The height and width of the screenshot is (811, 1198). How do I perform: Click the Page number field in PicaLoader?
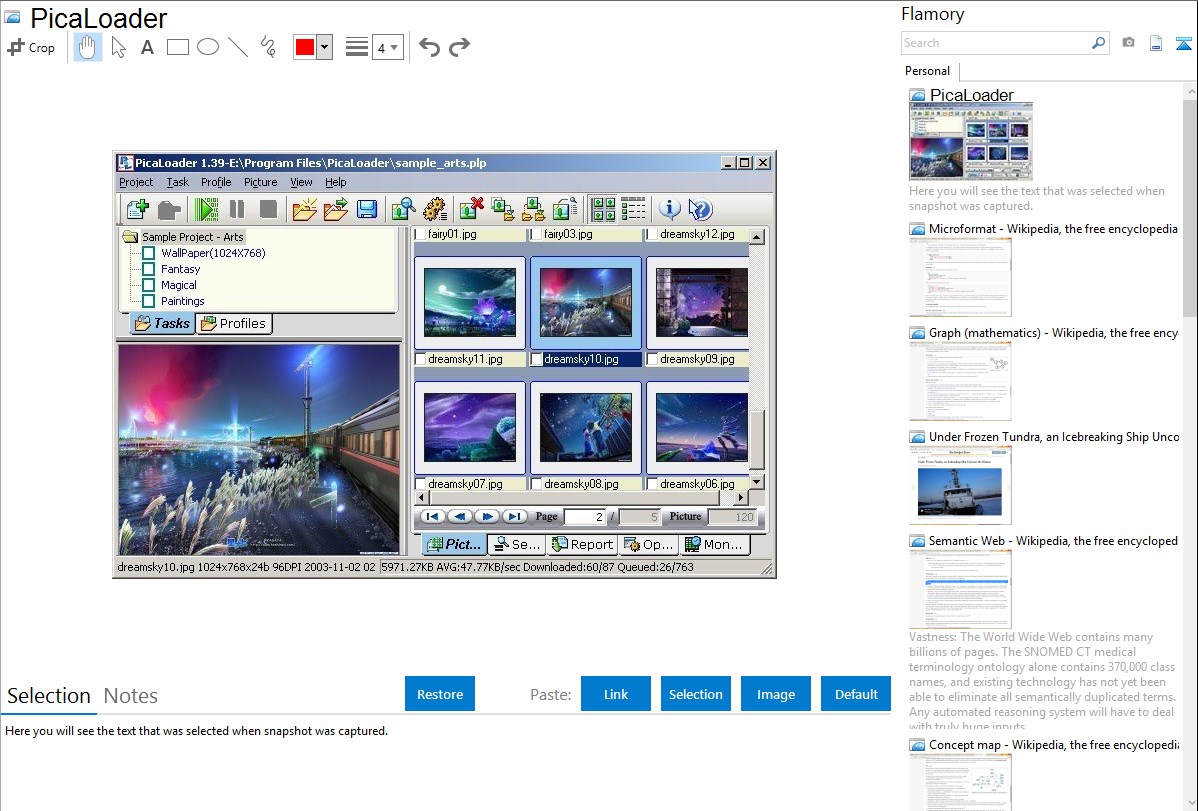point(584,517)
